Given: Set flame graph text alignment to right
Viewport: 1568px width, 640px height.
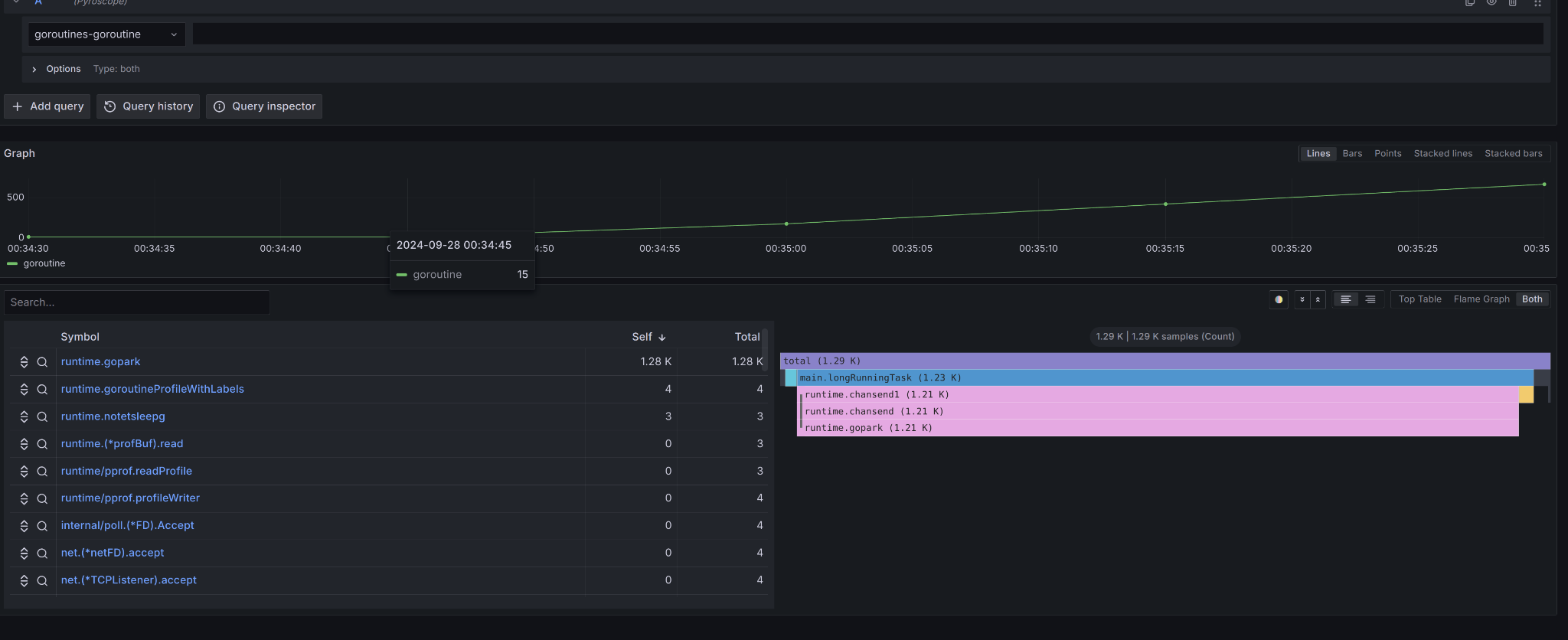Looking at the screenshot, I should click(x=1370, y=299).
